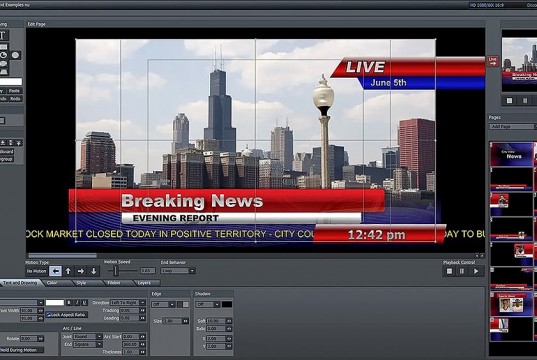Switch to the Color tab
This screenshot has width=537, height=360.
tap(52, 283)
